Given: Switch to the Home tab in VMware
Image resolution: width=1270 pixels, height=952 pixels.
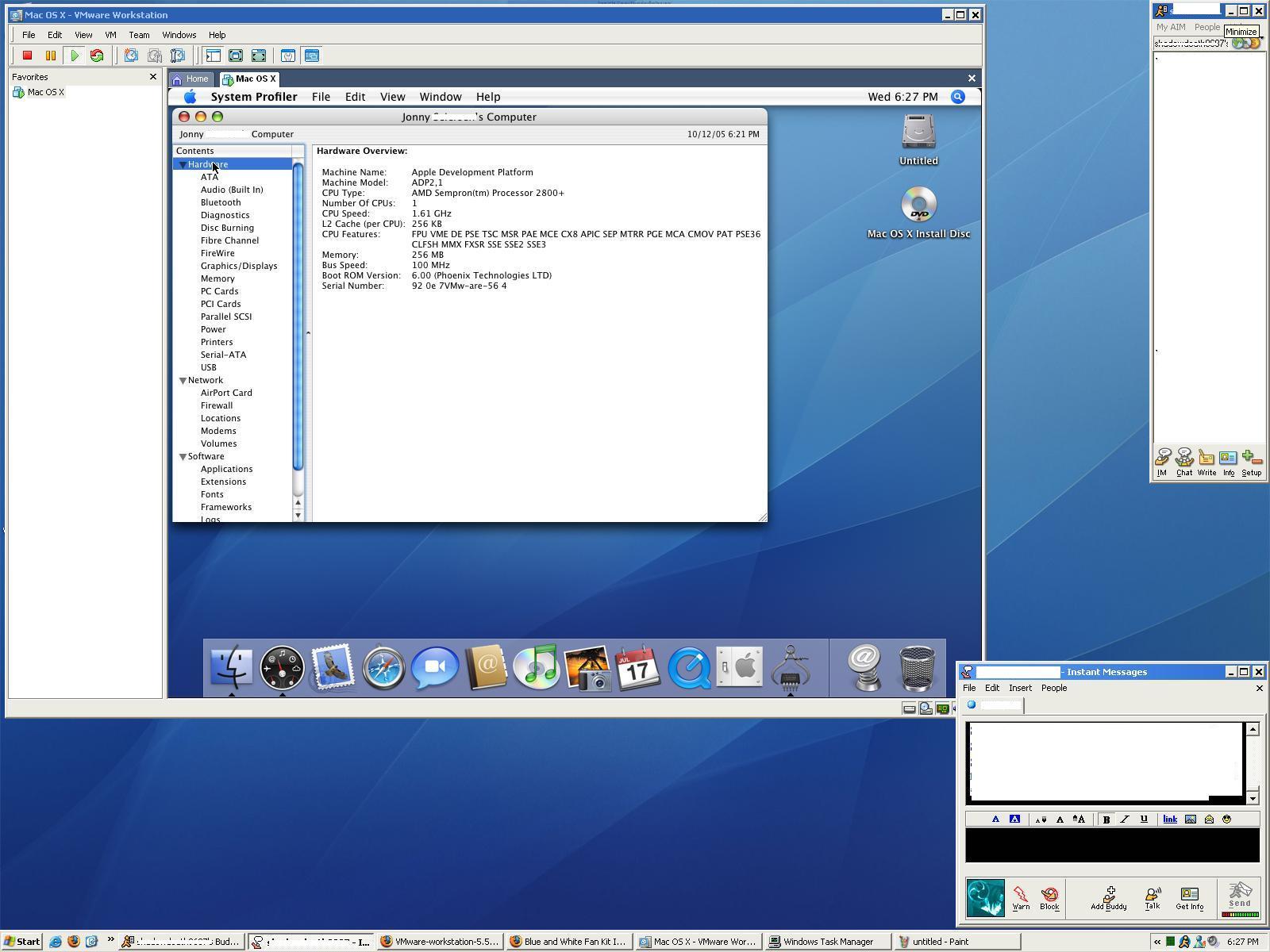Looking at the screenshot, I should pyautogui.click(x=190, y=79).
